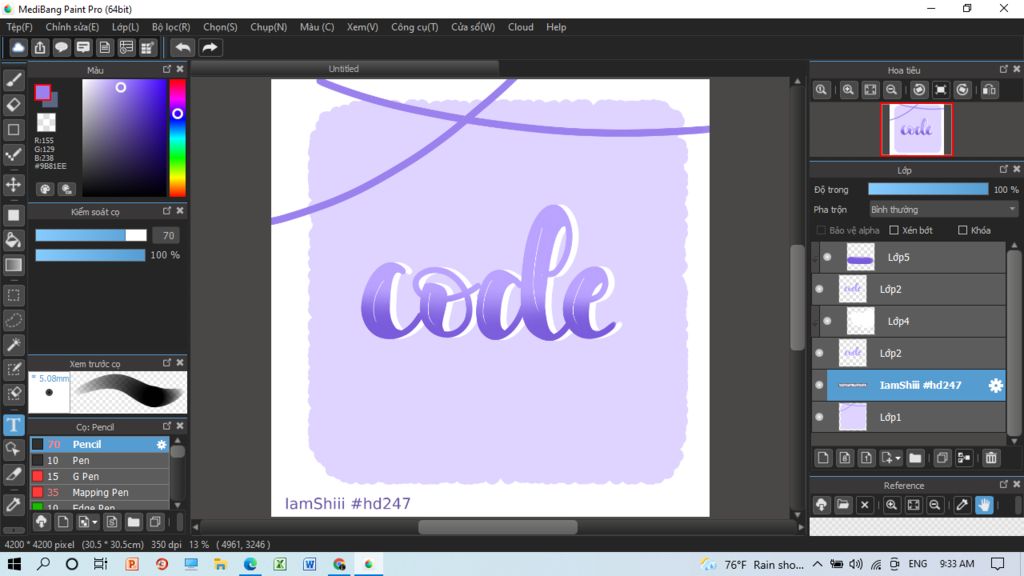Open Pencil brush settings gear

(161, 445)
